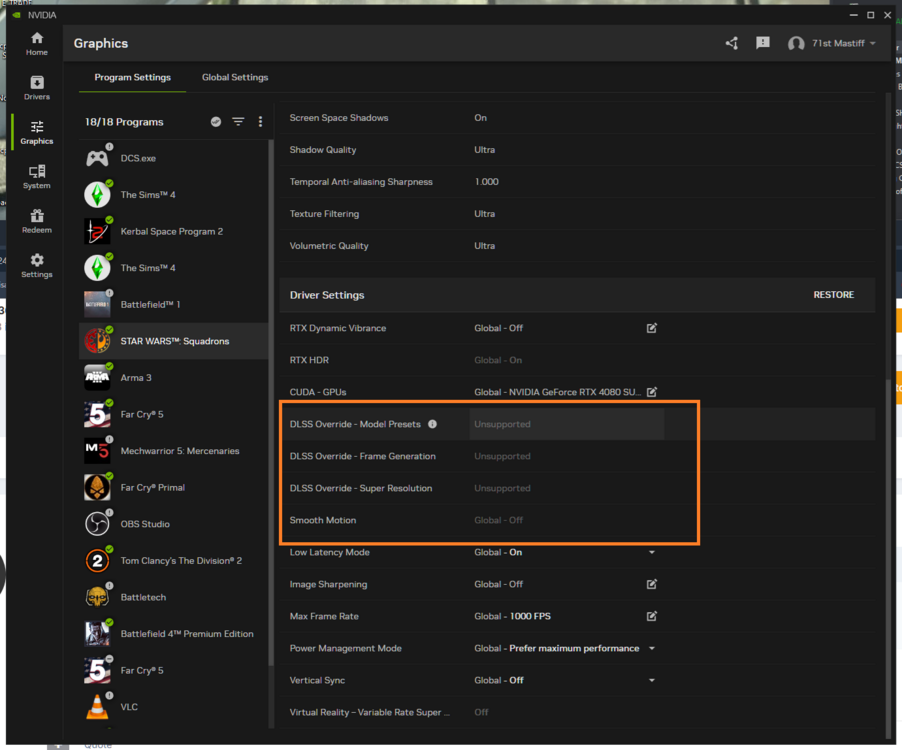
Task: Click DLSS Override - Frame Generation label
Action: click(362, 456)
